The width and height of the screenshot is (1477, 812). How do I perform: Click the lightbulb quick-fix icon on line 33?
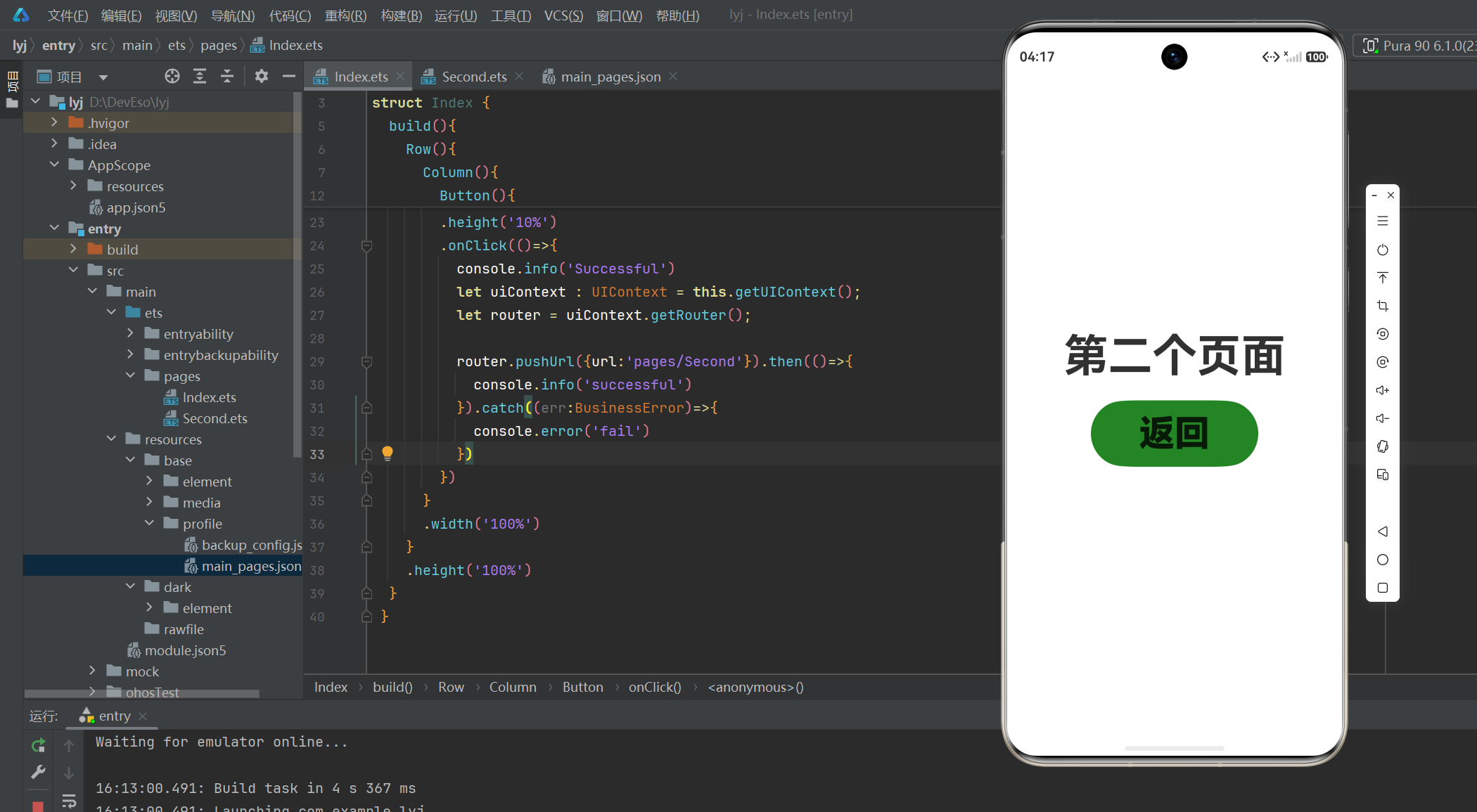(x=387, y=453)
